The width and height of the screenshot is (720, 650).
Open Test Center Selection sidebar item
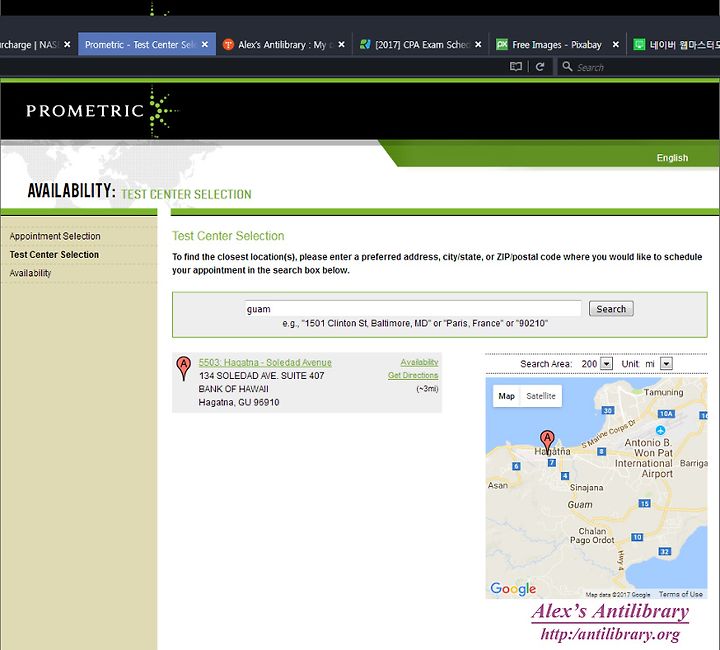(x=54, y=254)
